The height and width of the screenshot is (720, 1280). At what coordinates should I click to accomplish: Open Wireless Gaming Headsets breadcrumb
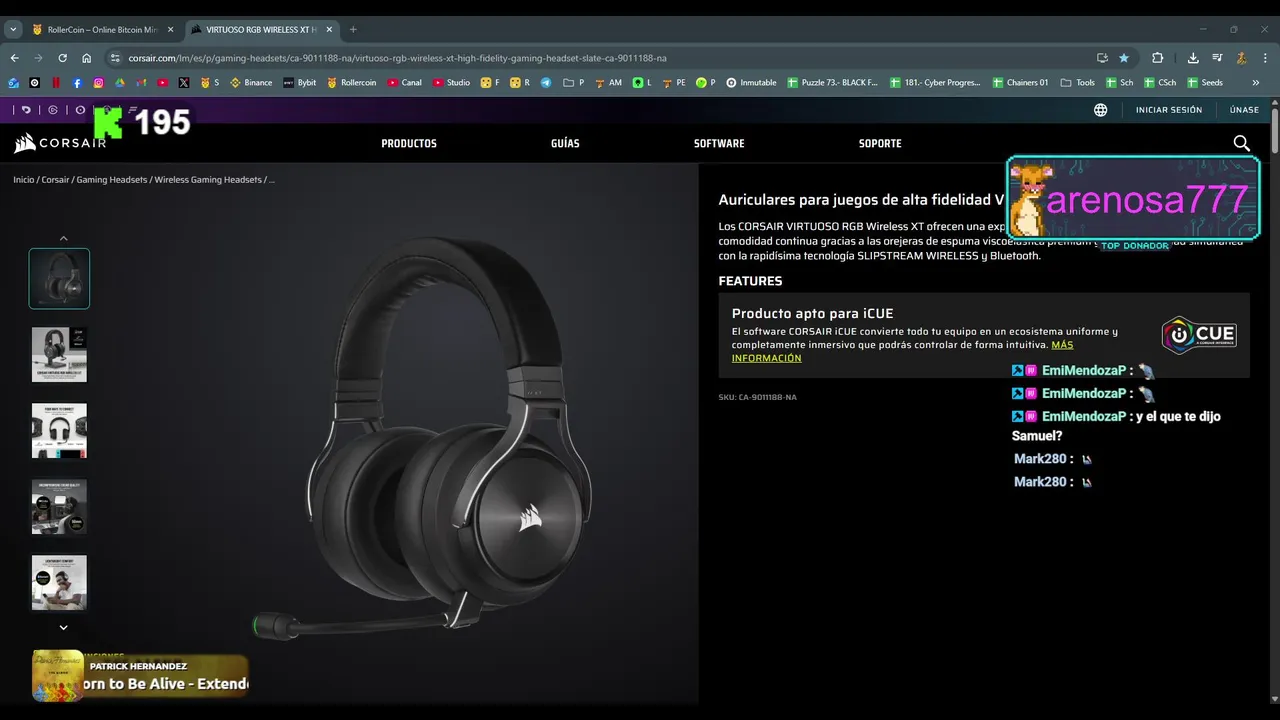tap(207, 180)
